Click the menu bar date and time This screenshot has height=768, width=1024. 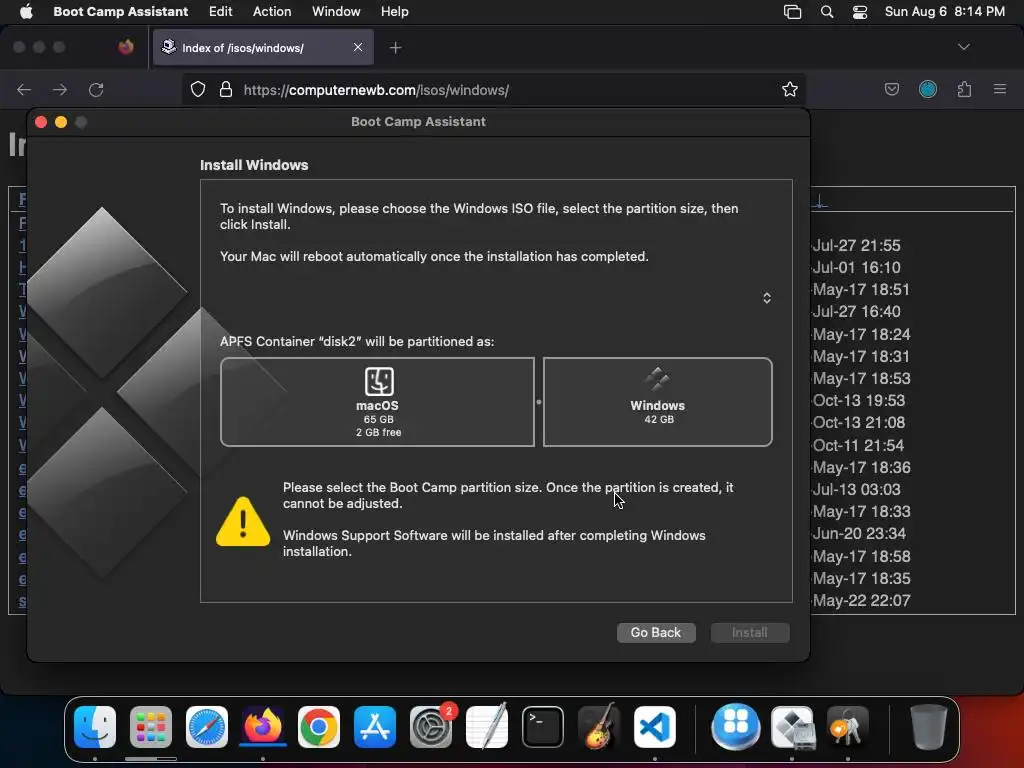point(944,11)
